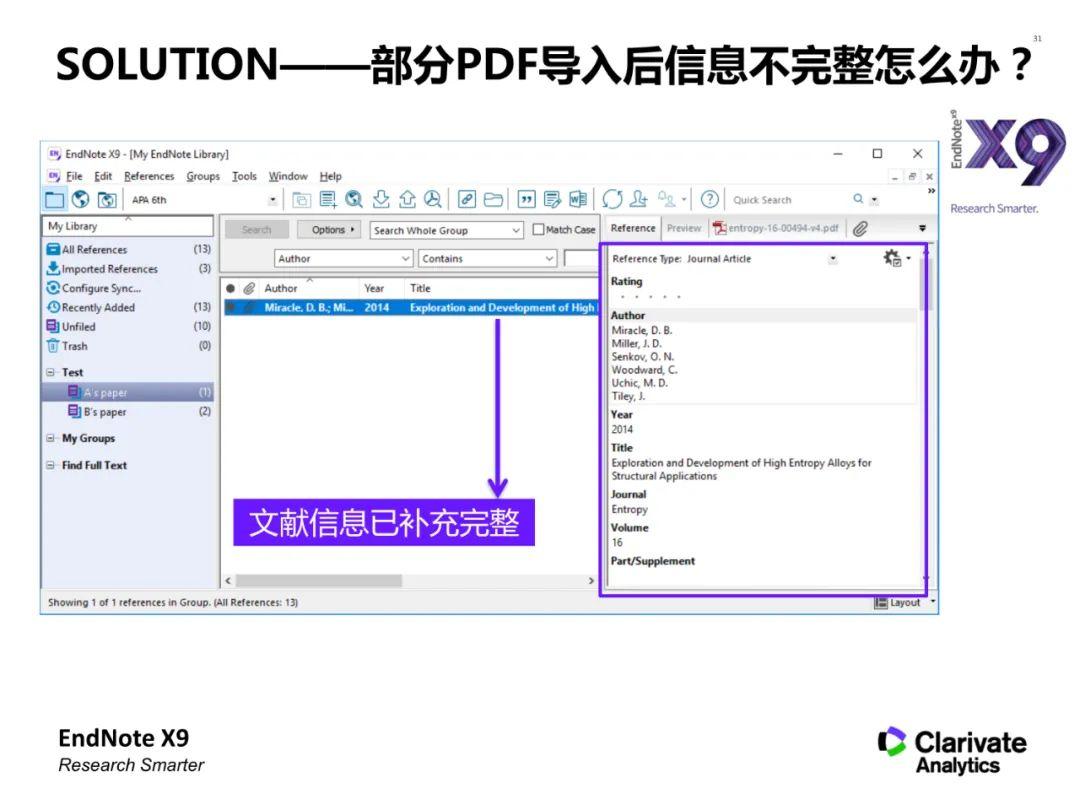The width and height of the screenshot is (1080, 810).
Task: Click the Export references icon
Action: pos(408,199)
